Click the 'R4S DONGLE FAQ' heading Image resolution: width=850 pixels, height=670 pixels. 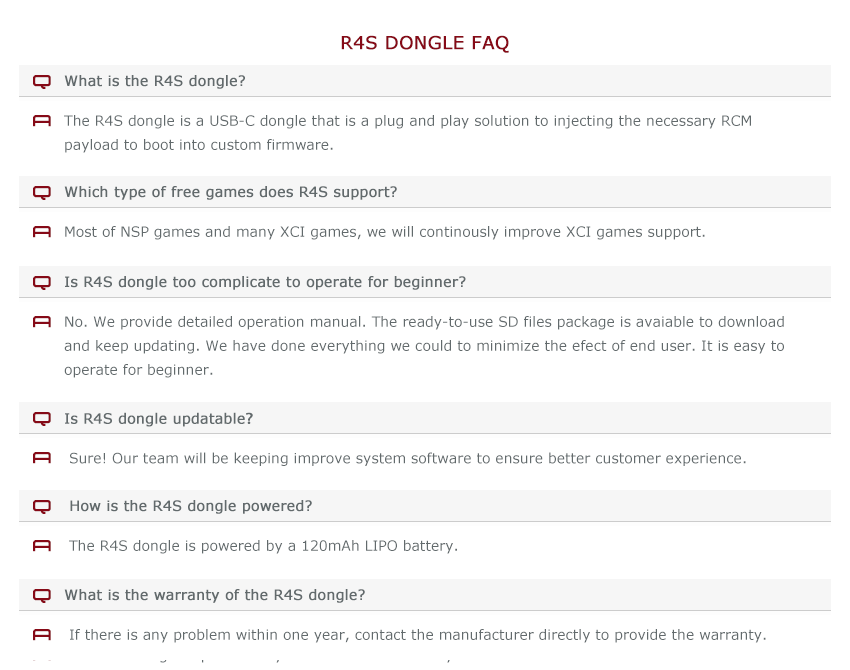click(x=425, y=43)
